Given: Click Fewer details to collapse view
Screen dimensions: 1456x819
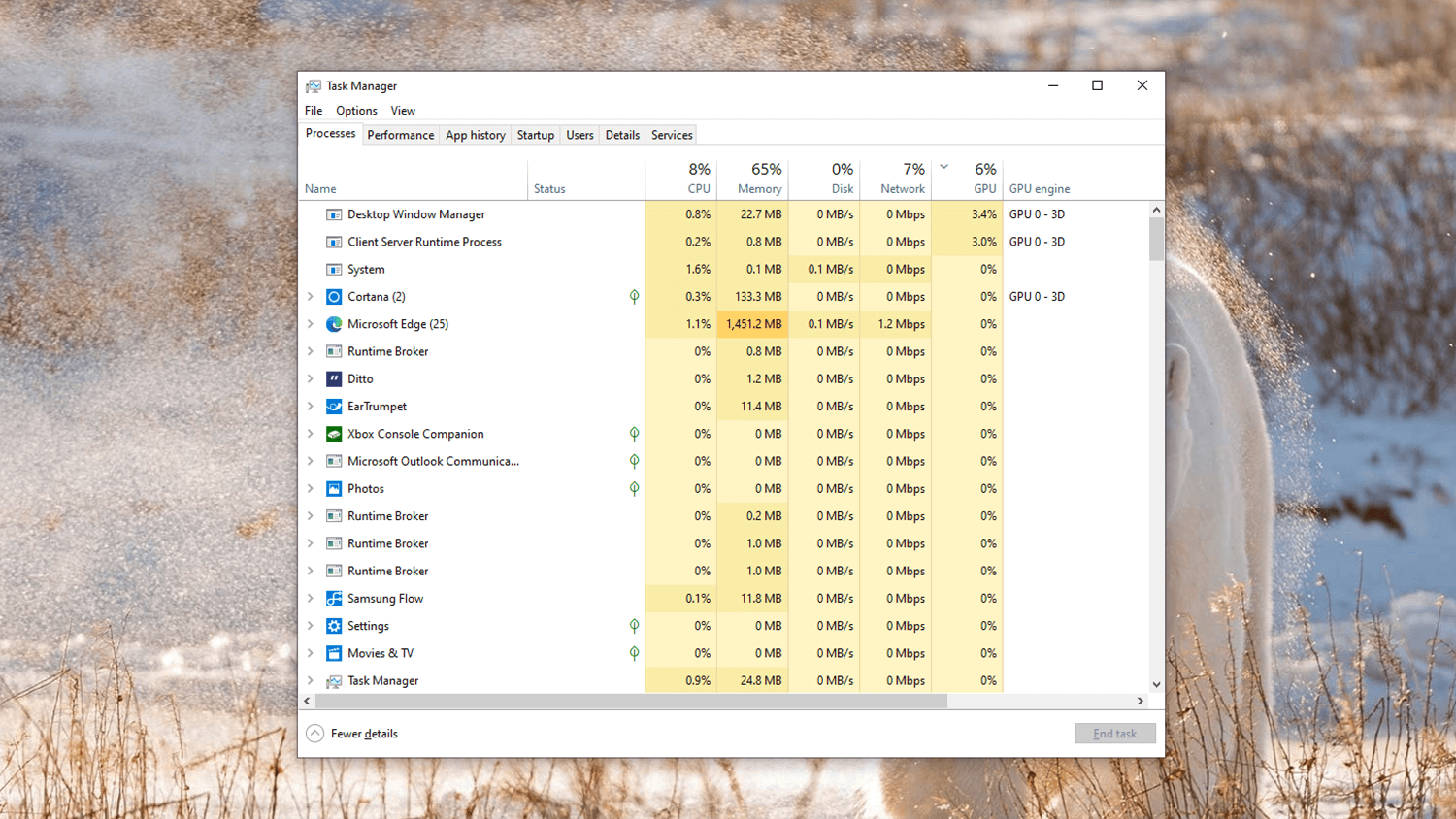Looking at the screenshot, I should pyautogui.click(x=352, y=734).
